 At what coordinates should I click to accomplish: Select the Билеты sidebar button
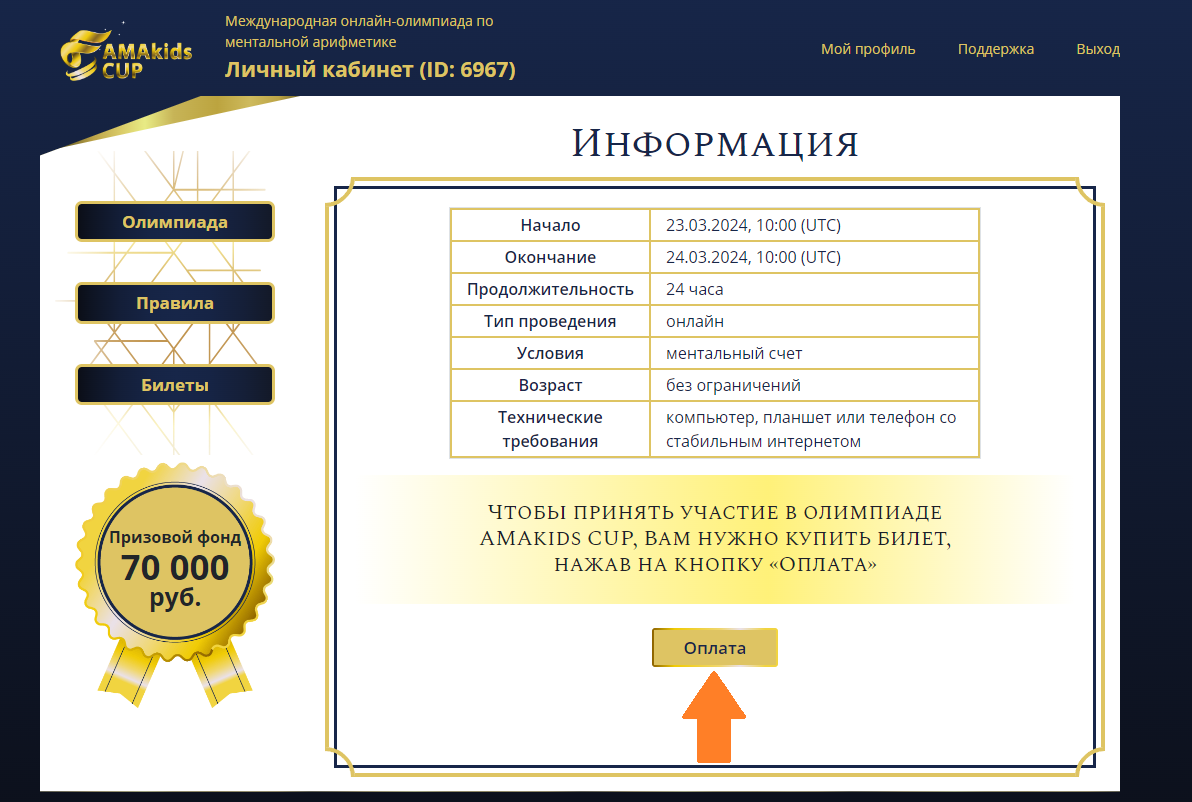[x=175, y=385]
